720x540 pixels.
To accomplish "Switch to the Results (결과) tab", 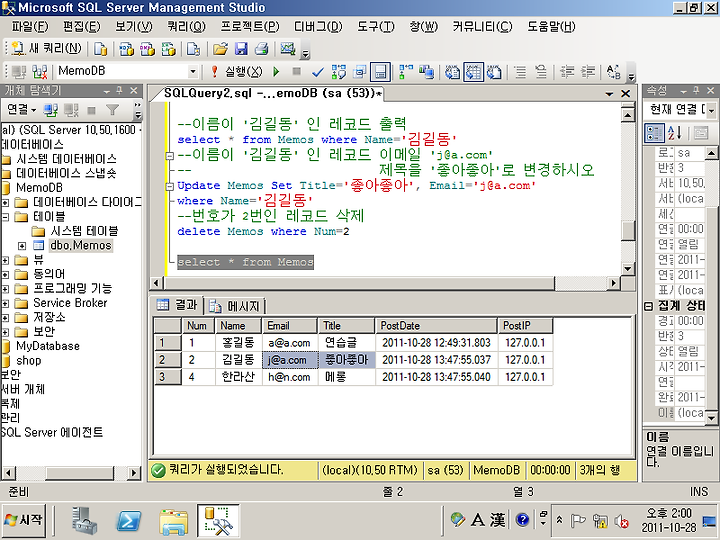I will (x=177, y=305).
